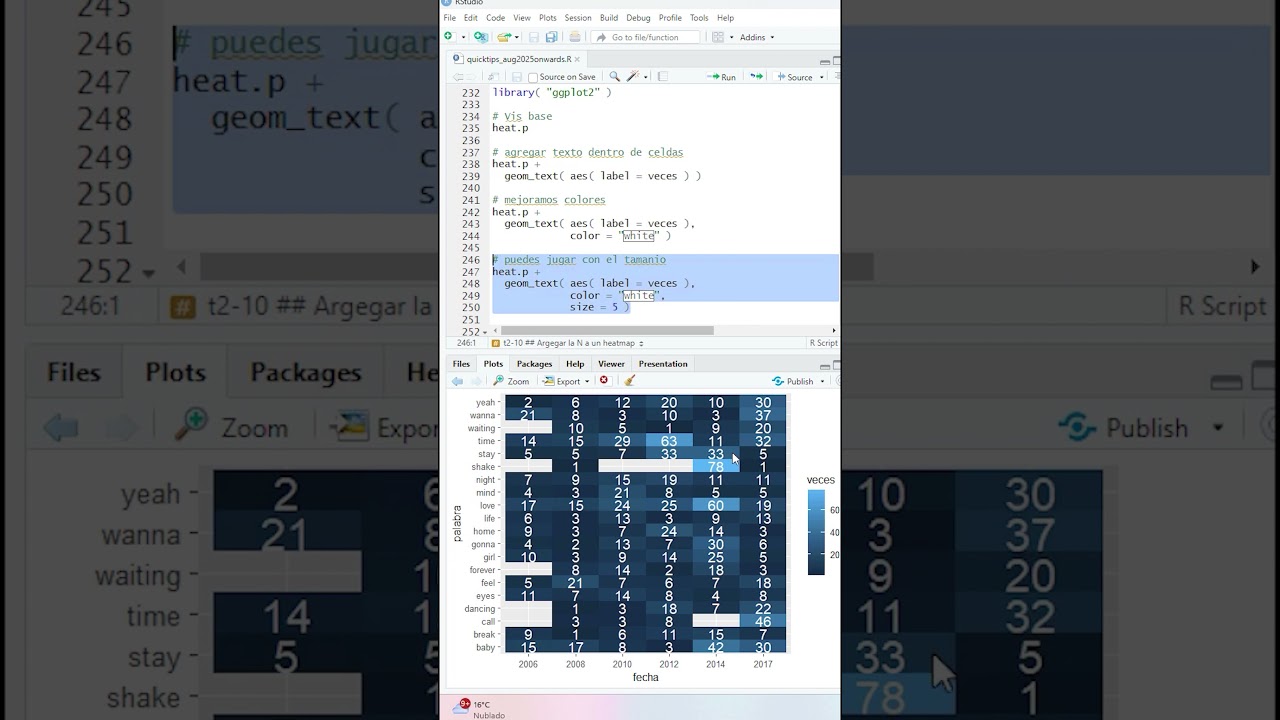1280x720 pixels.
Task: Open the R Script file type selector
Action: 823,343
